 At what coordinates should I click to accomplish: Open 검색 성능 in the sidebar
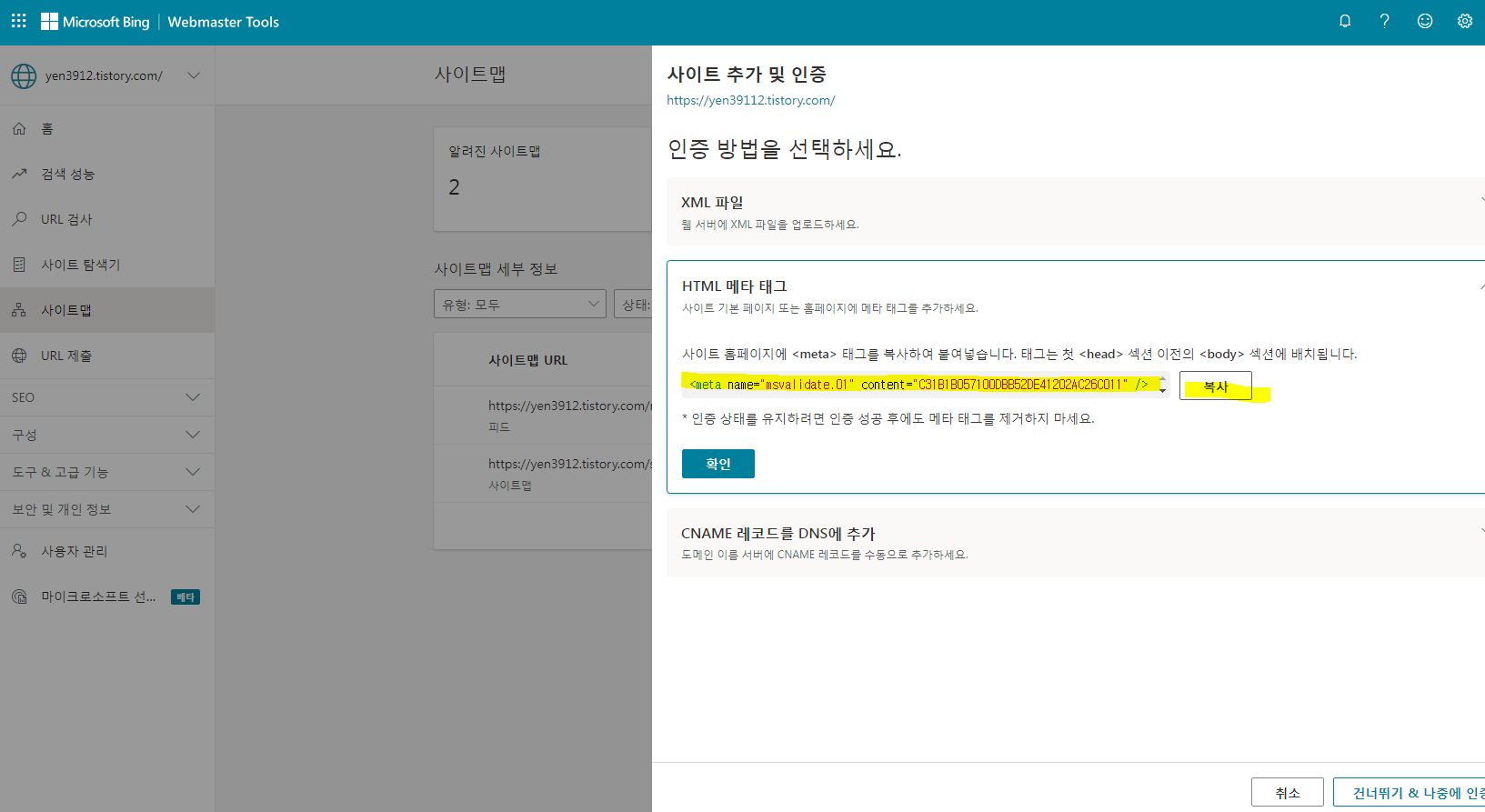107,174
